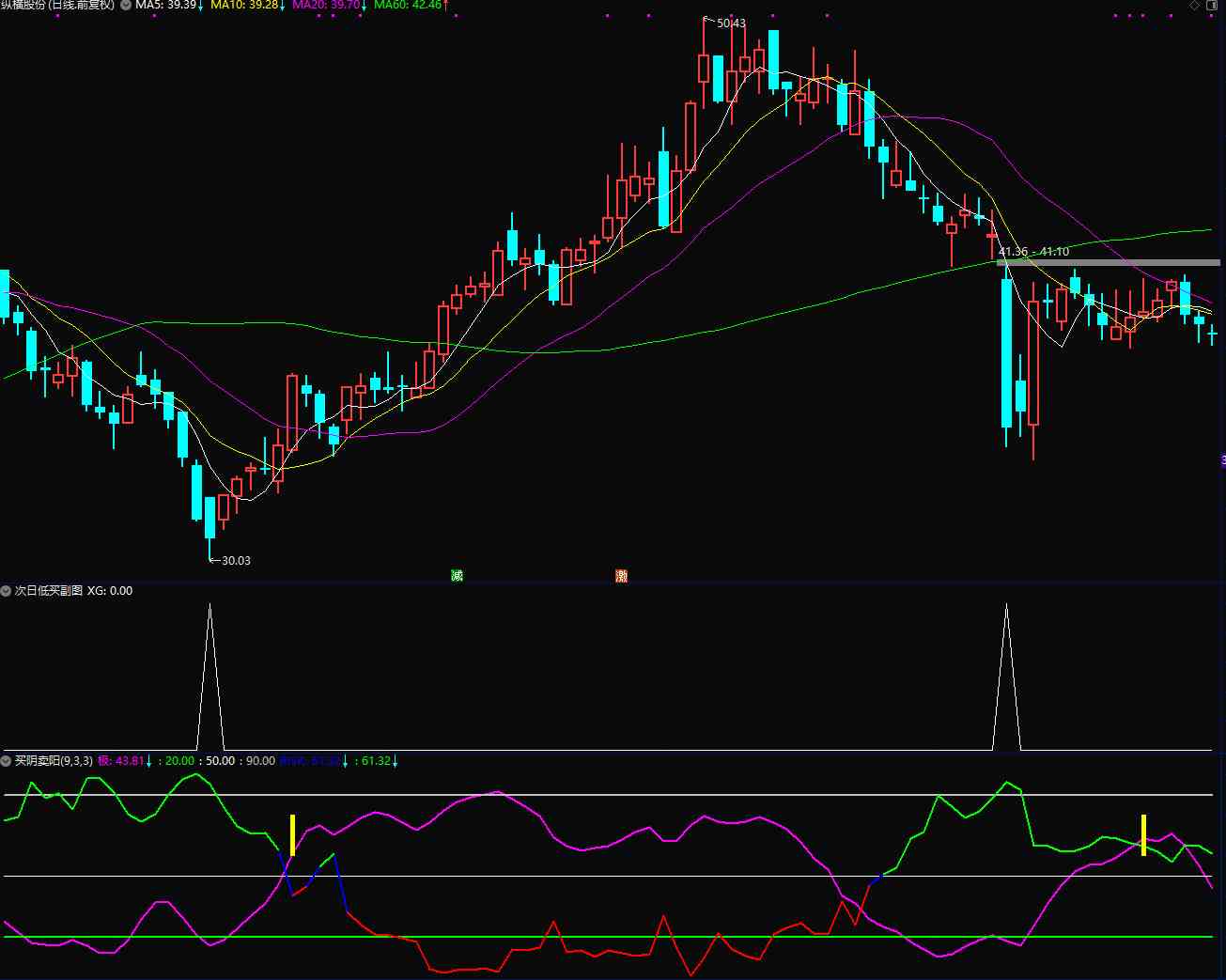Click the right yellow signal bar in bottom indicator
The width and height of the screenshot is (1226, 980).
[1143, 834]
